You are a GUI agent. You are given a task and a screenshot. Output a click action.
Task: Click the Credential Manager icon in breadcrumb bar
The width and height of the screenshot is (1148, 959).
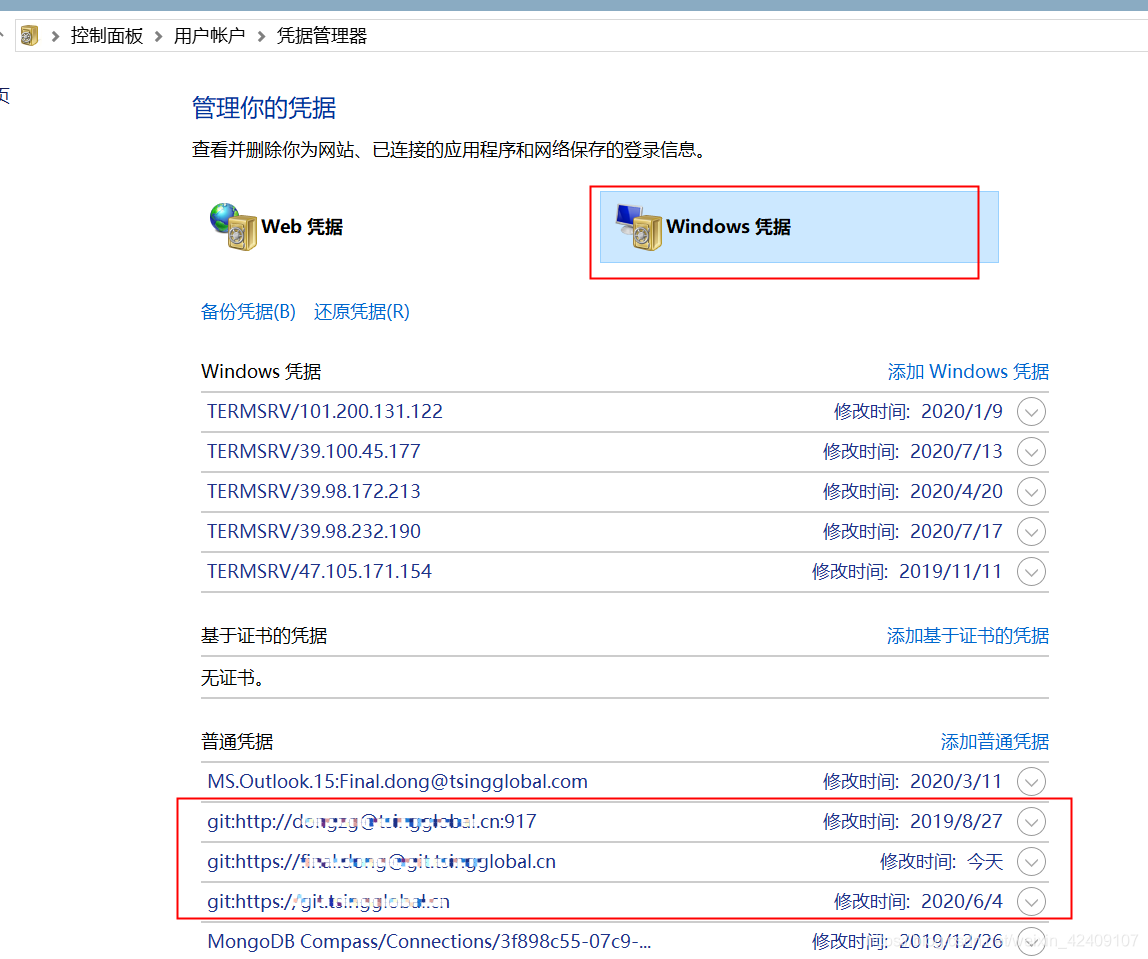pos(30,34)
